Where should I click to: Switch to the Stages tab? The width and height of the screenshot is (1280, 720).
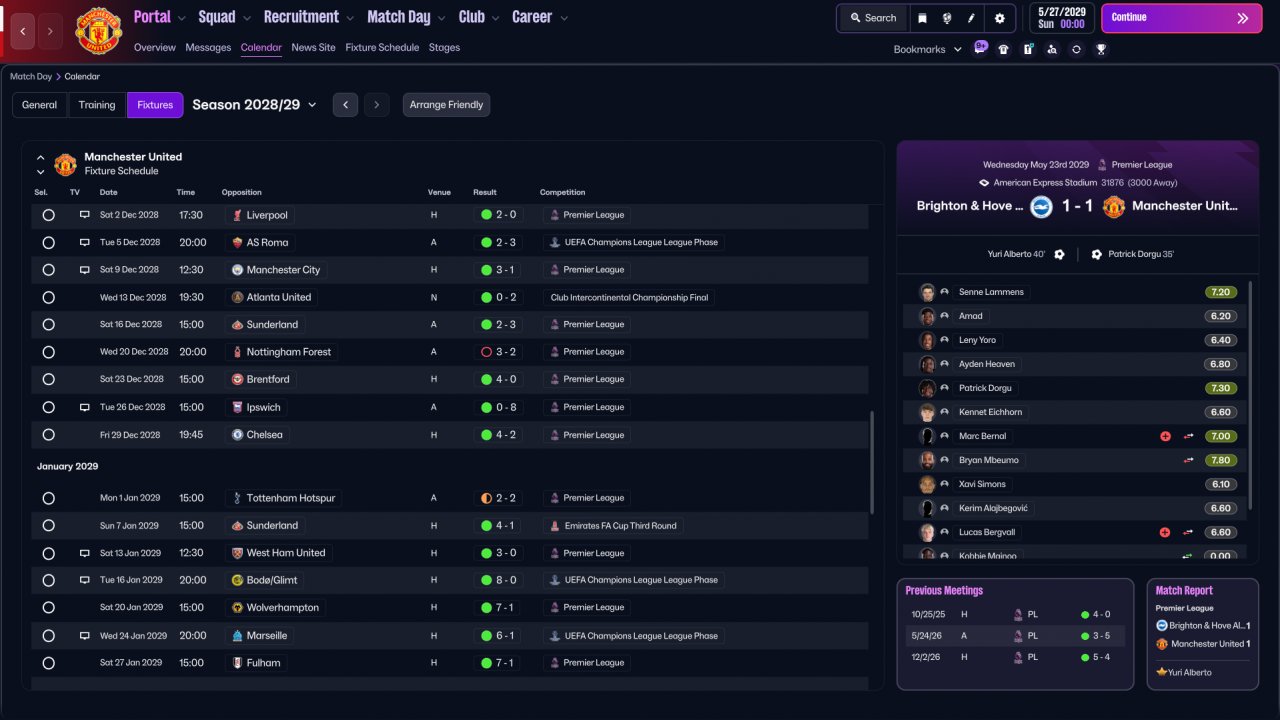(x=444, y=47)
